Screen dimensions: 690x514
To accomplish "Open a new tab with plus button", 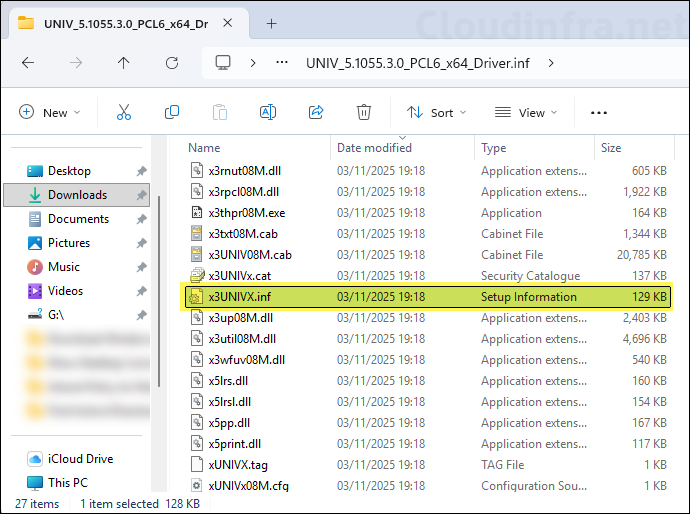I will (x=272, y=24).
